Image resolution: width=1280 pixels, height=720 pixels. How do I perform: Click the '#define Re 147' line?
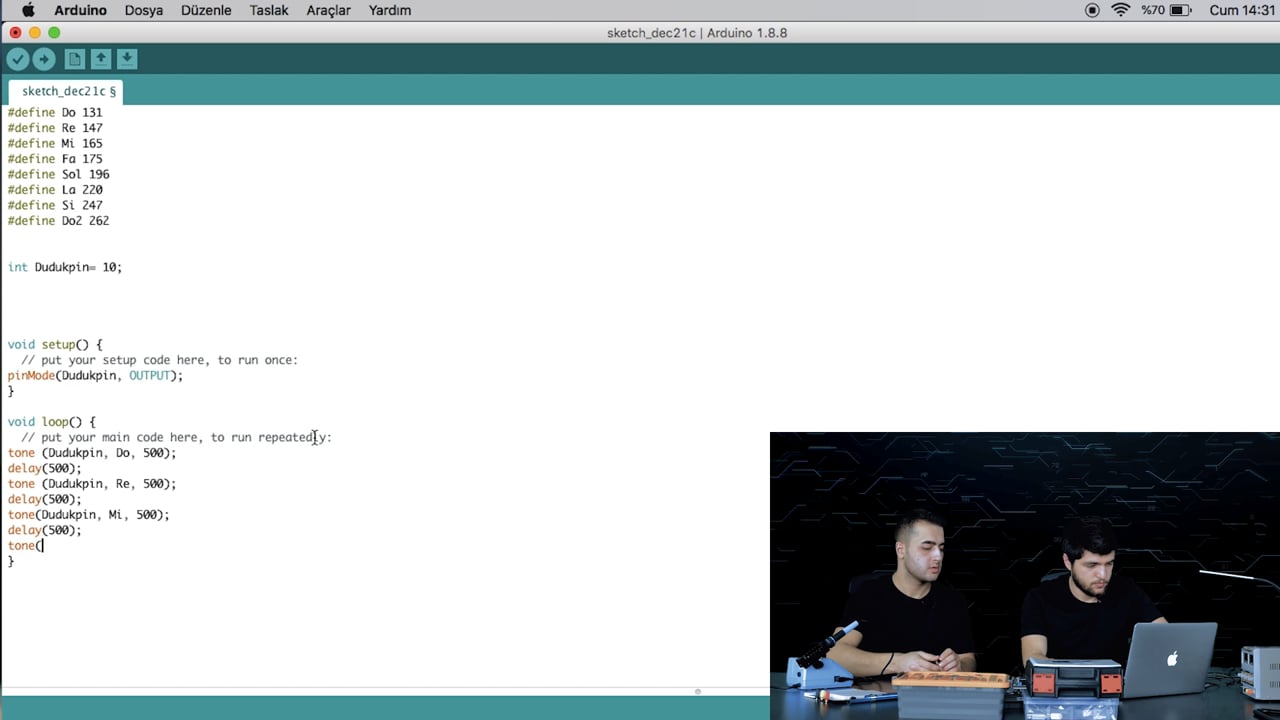55,128
